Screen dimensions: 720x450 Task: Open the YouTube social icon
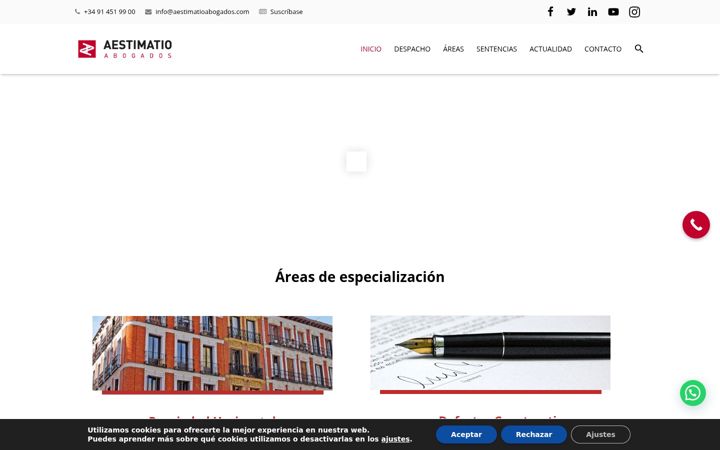coord(613,12)
